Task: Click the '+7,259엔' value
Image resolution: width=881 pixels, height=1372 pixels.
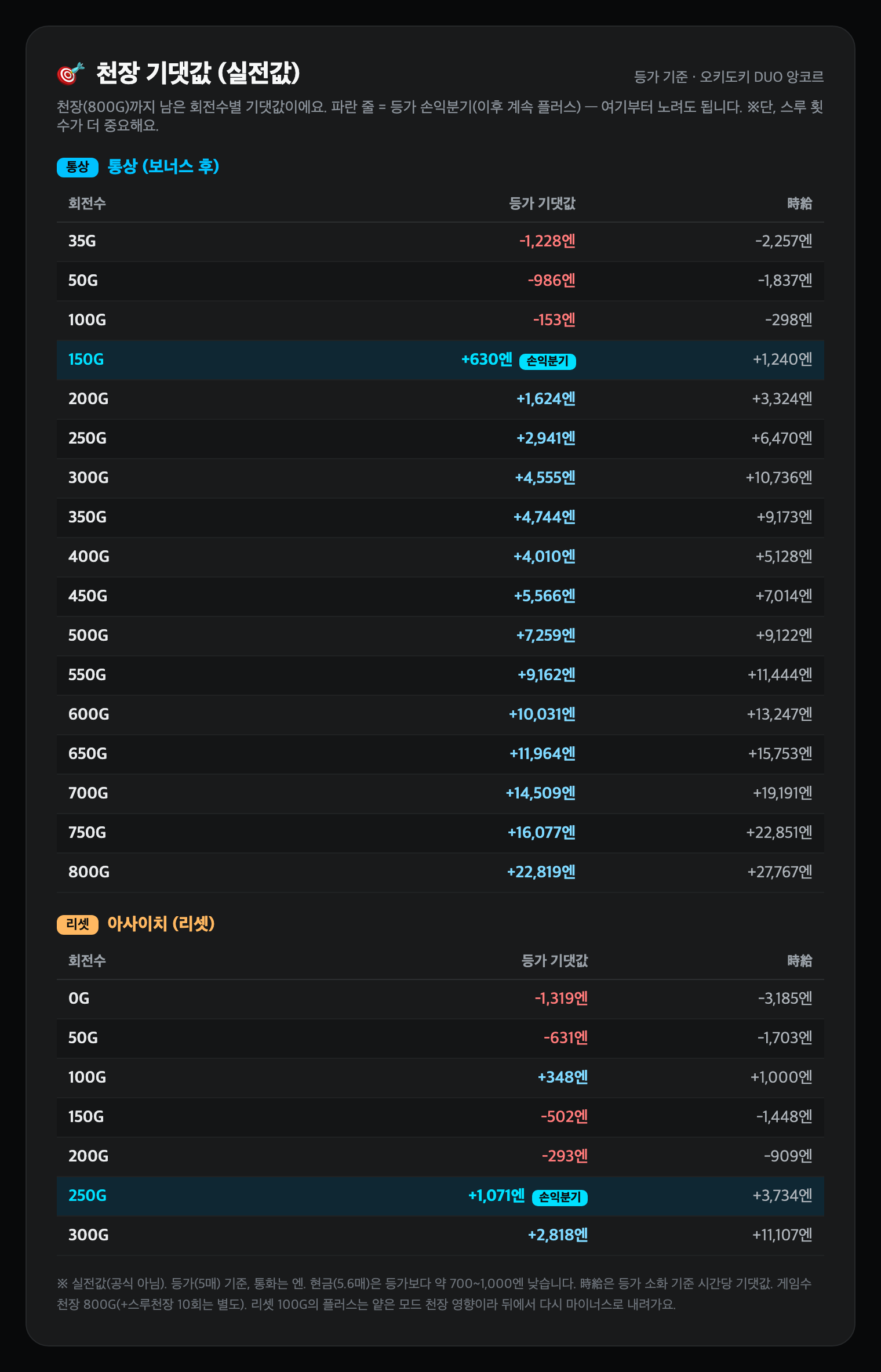Action: [546, 636]
